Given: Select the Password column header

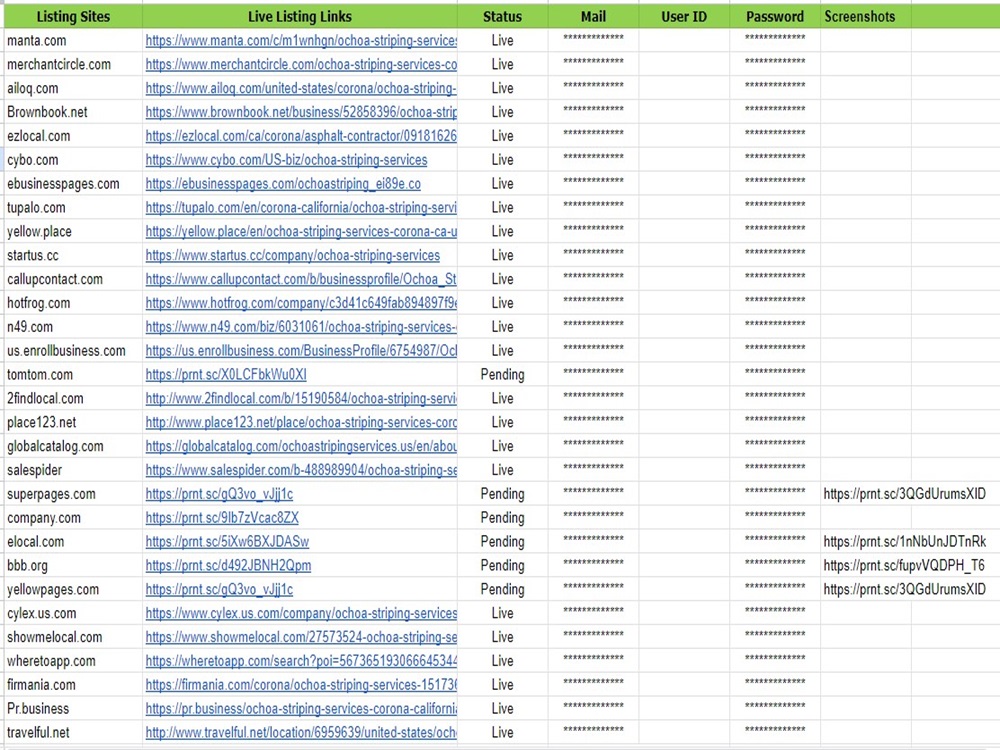Looking at the screenshot, I should (775, 17).
